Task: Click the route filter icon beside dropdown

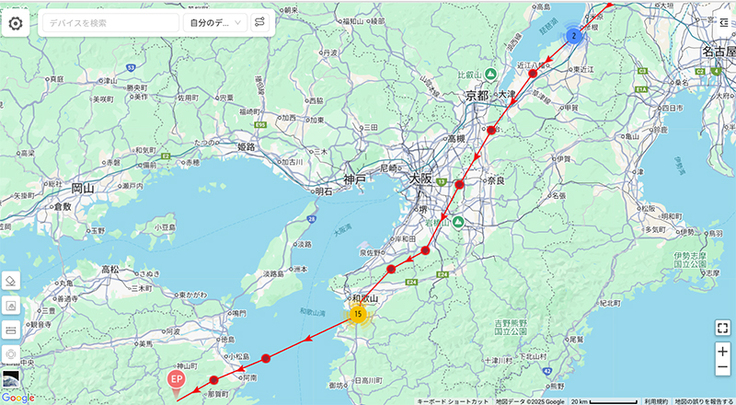Action: coord(259,22)
